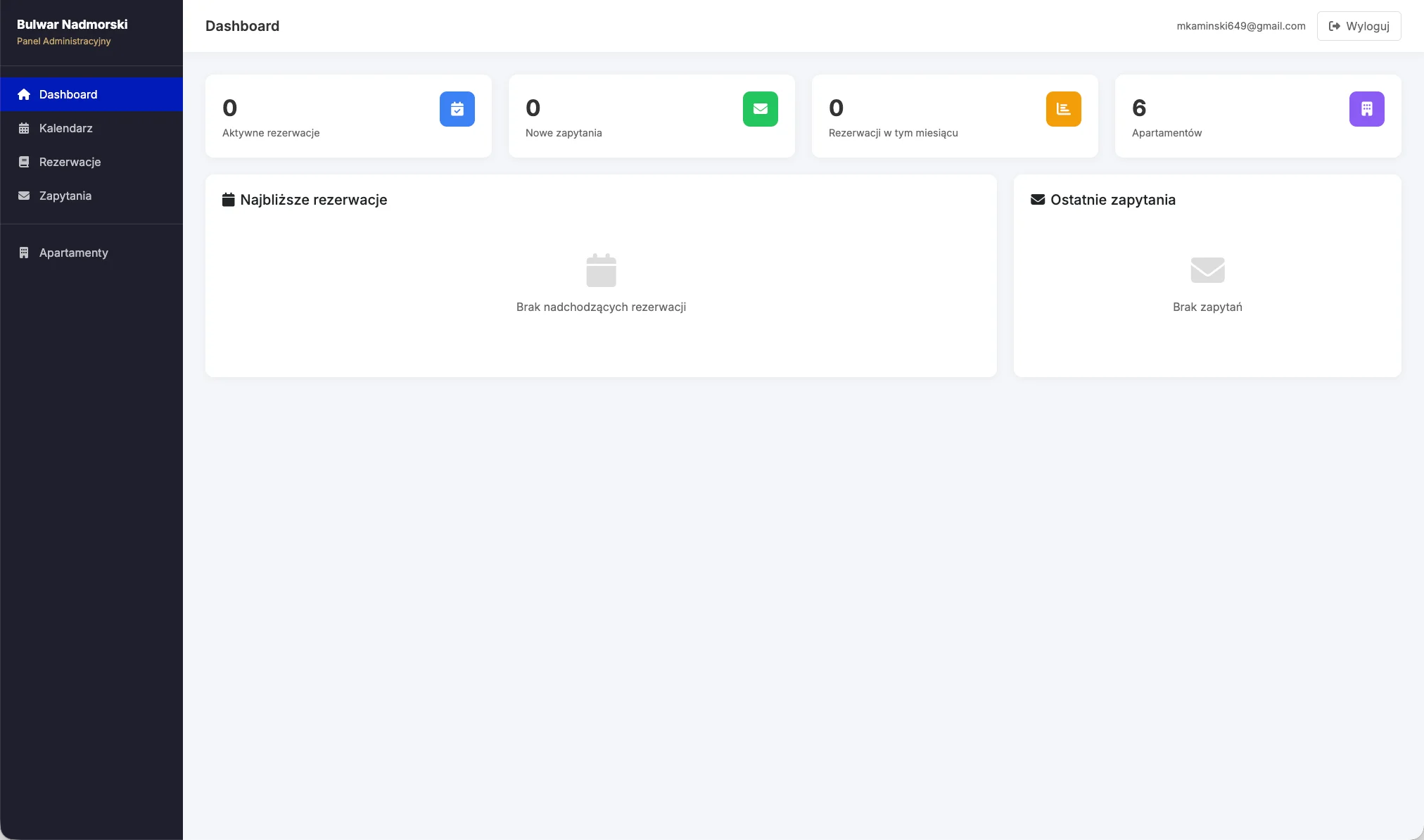Select Apartamenty in the sidebar
Screen dimensions: 1424x840
[x=74, y=253]
